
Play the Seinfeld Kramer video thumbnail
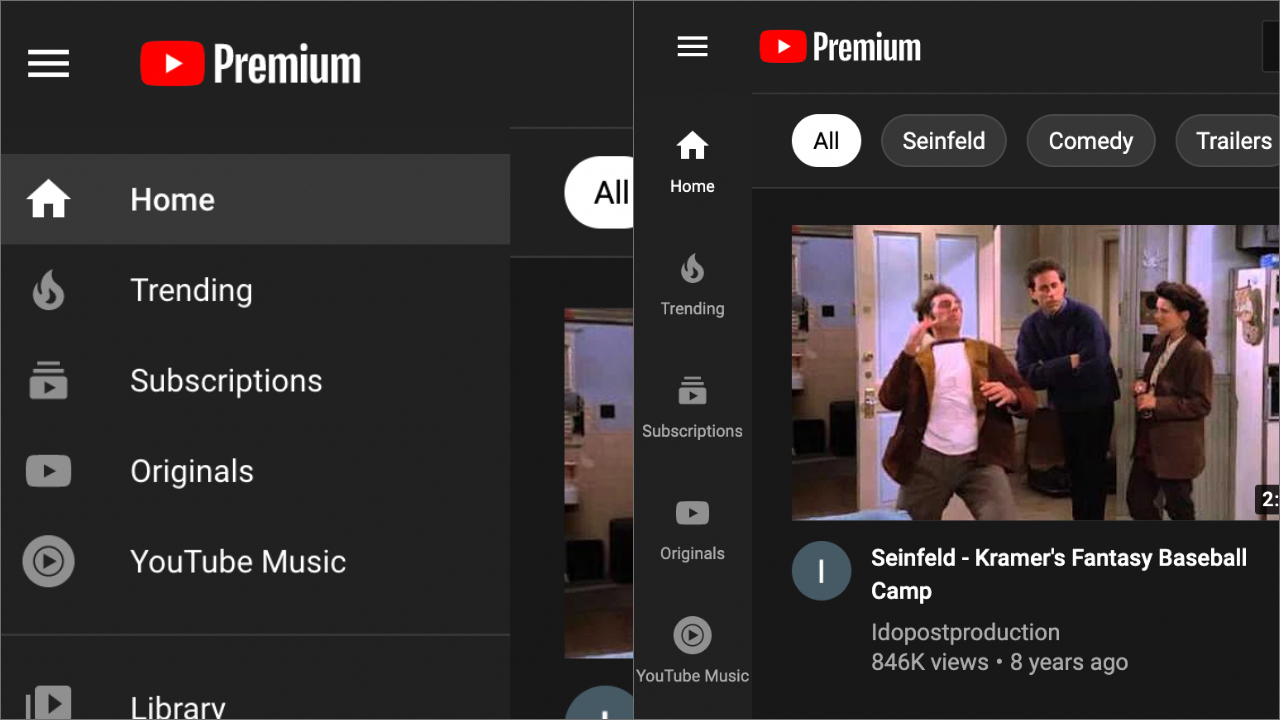tap(1036, 372)
